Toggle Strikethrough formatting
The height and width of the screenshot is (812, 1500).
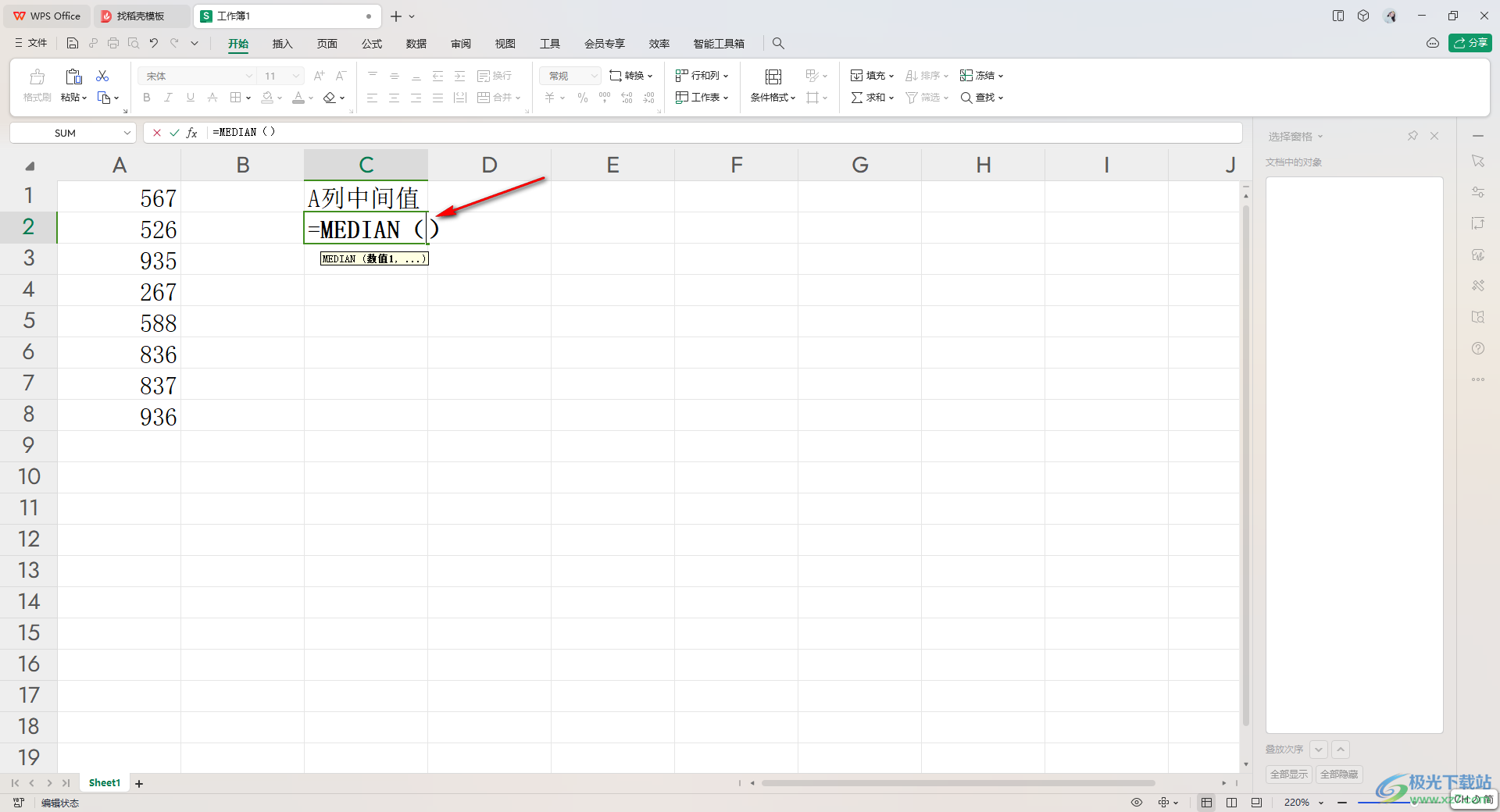pos(212,98)
